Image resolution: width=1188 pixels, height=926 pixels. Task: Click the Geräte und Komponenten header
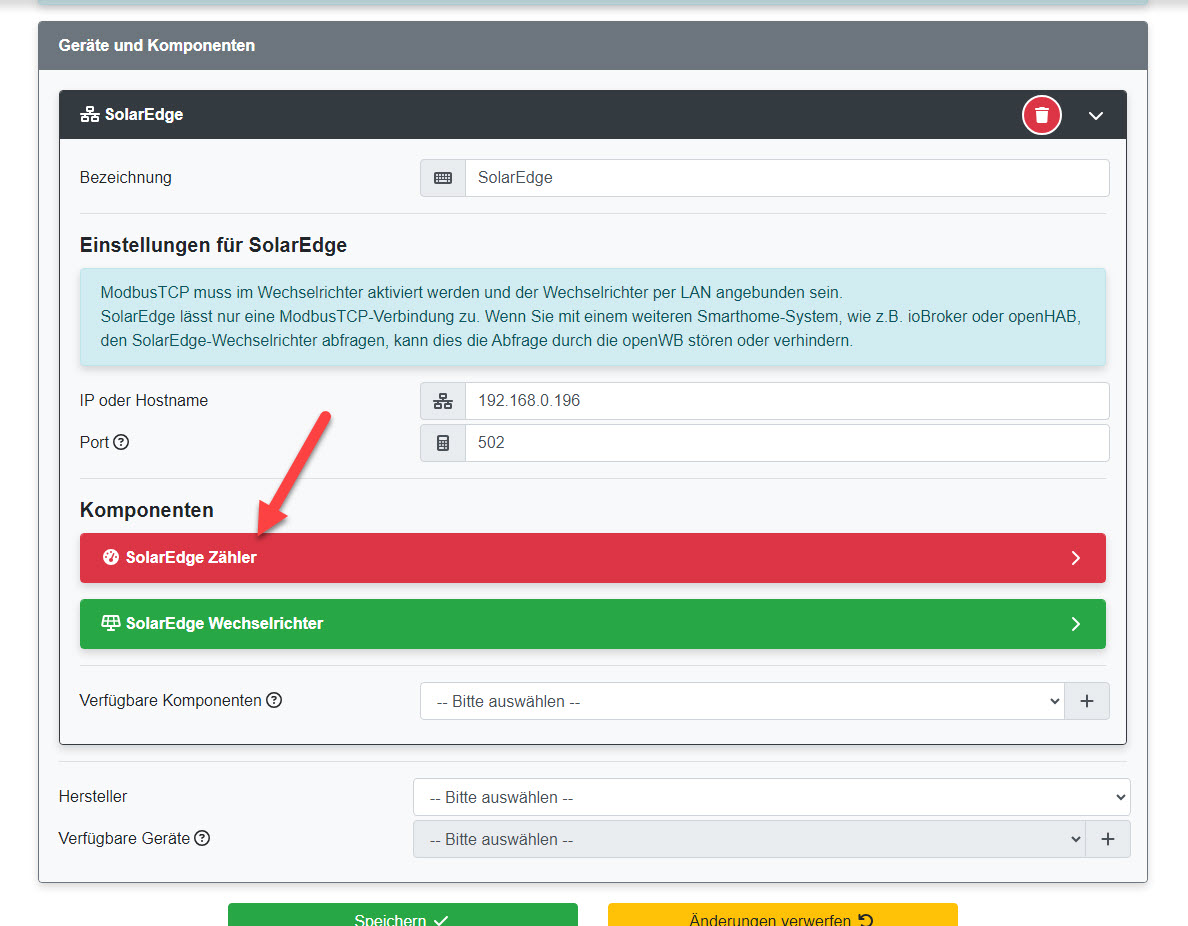592,45
